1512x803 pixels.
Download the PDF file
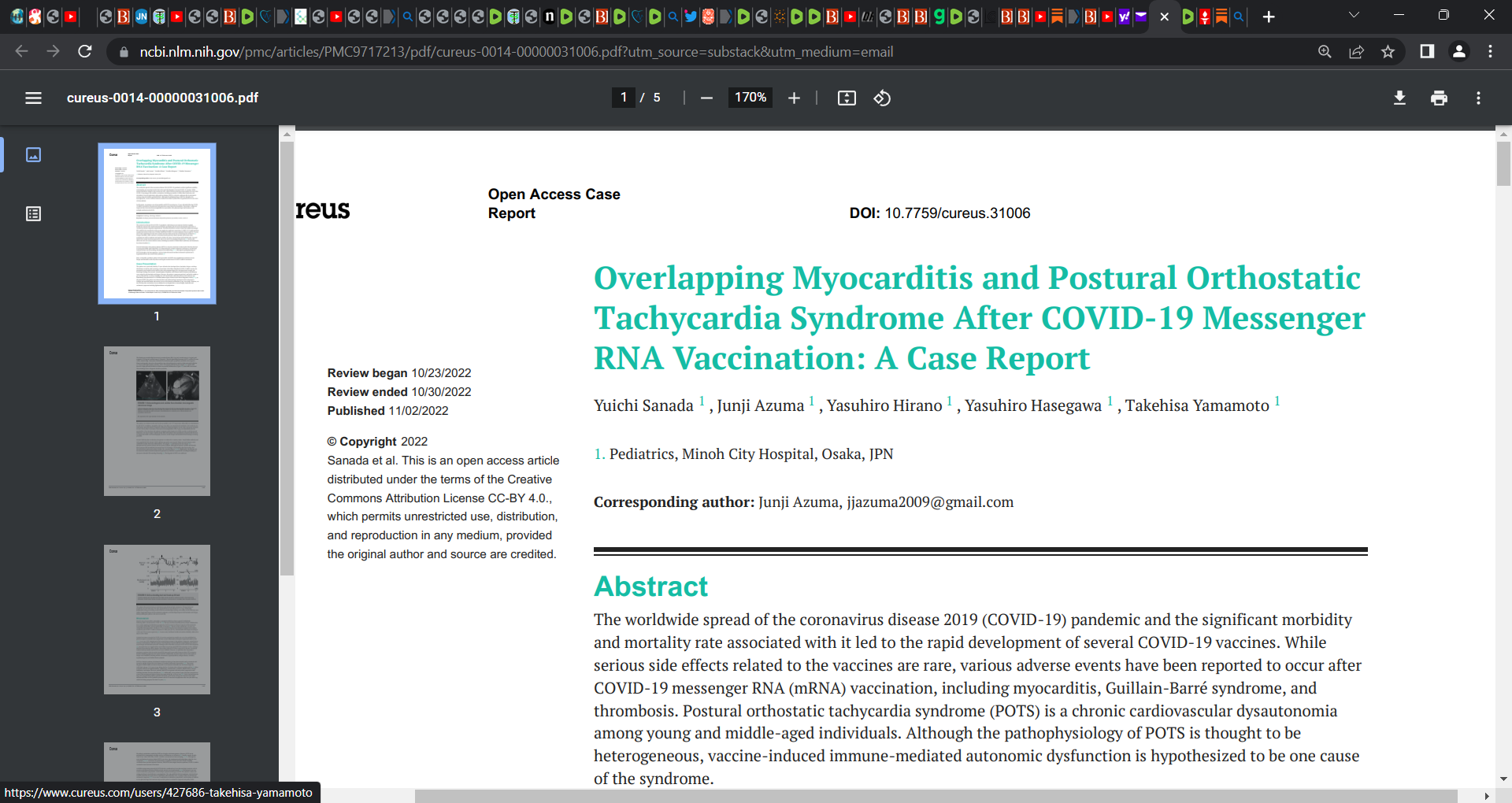click(x=1399, y=98)
